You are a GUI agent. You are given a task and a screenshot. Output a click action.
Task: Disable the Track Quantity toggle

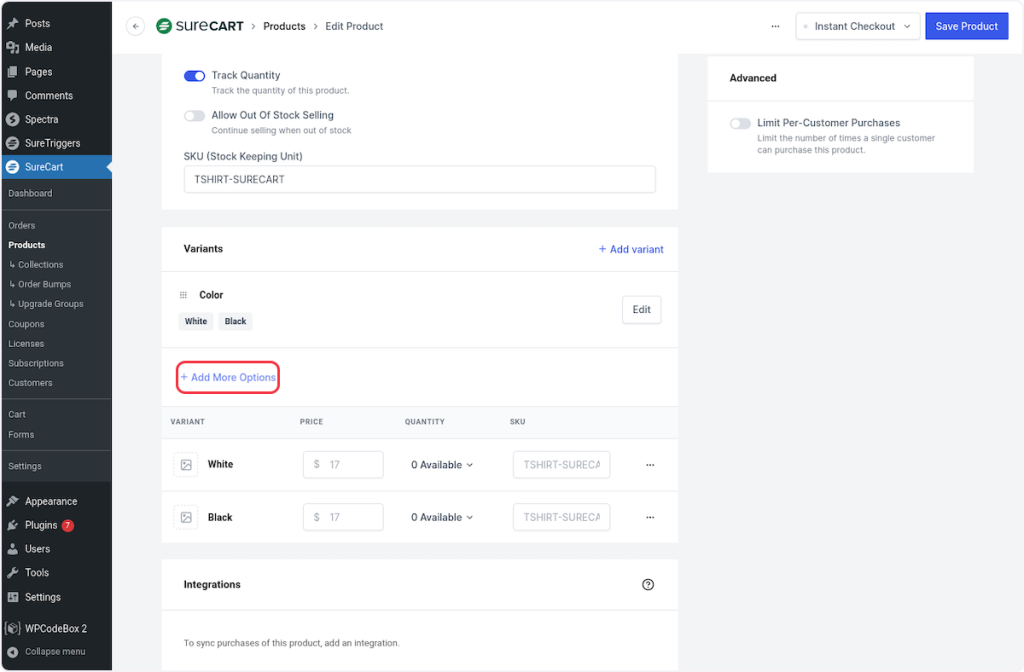(194, 76)
